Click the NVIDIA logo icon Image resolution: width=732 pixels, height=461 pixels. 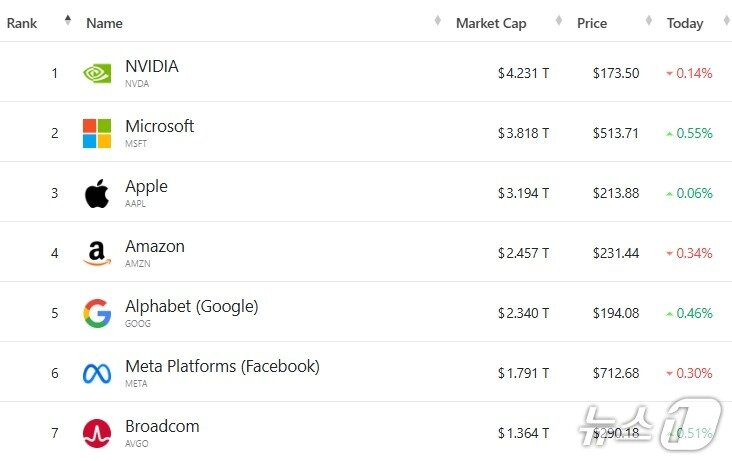[97, 73]
